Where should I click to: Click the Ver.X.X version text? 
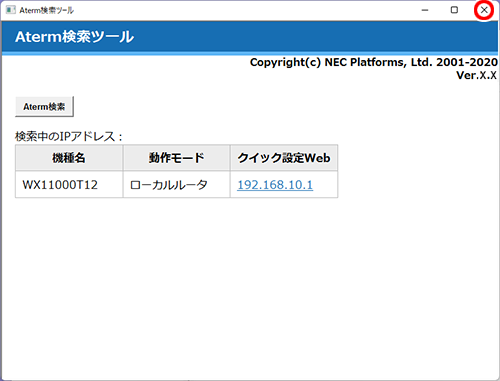coord(477,75)
